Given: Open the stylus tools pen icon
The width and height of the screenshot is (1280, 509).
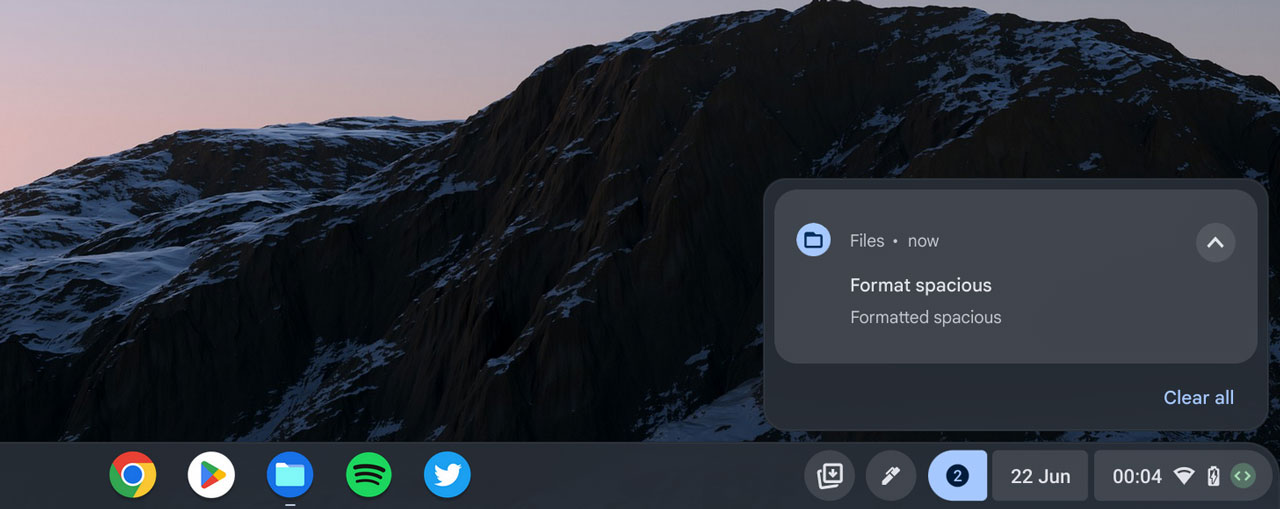Looking at the screenshot, I should click(891, 476).
